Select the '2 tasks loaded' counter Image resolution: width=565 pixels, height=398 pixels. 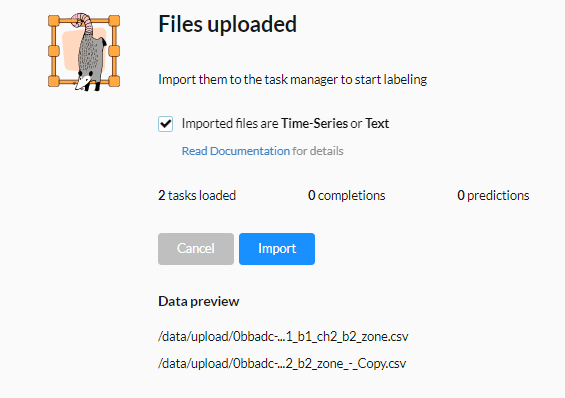tap(197, 195)
